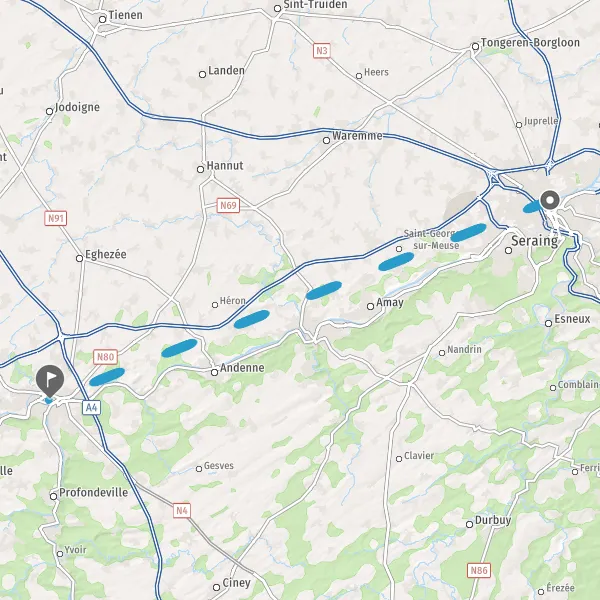Click the blue route dash near Héron
The height and width of the screenshot is (600, 600).
252,319
